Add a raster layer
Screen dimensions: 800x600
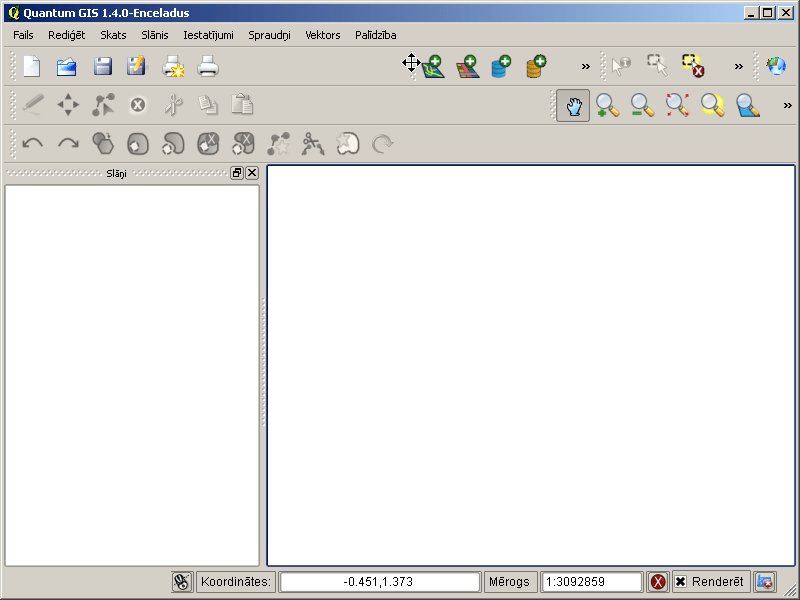click(467, 66)
